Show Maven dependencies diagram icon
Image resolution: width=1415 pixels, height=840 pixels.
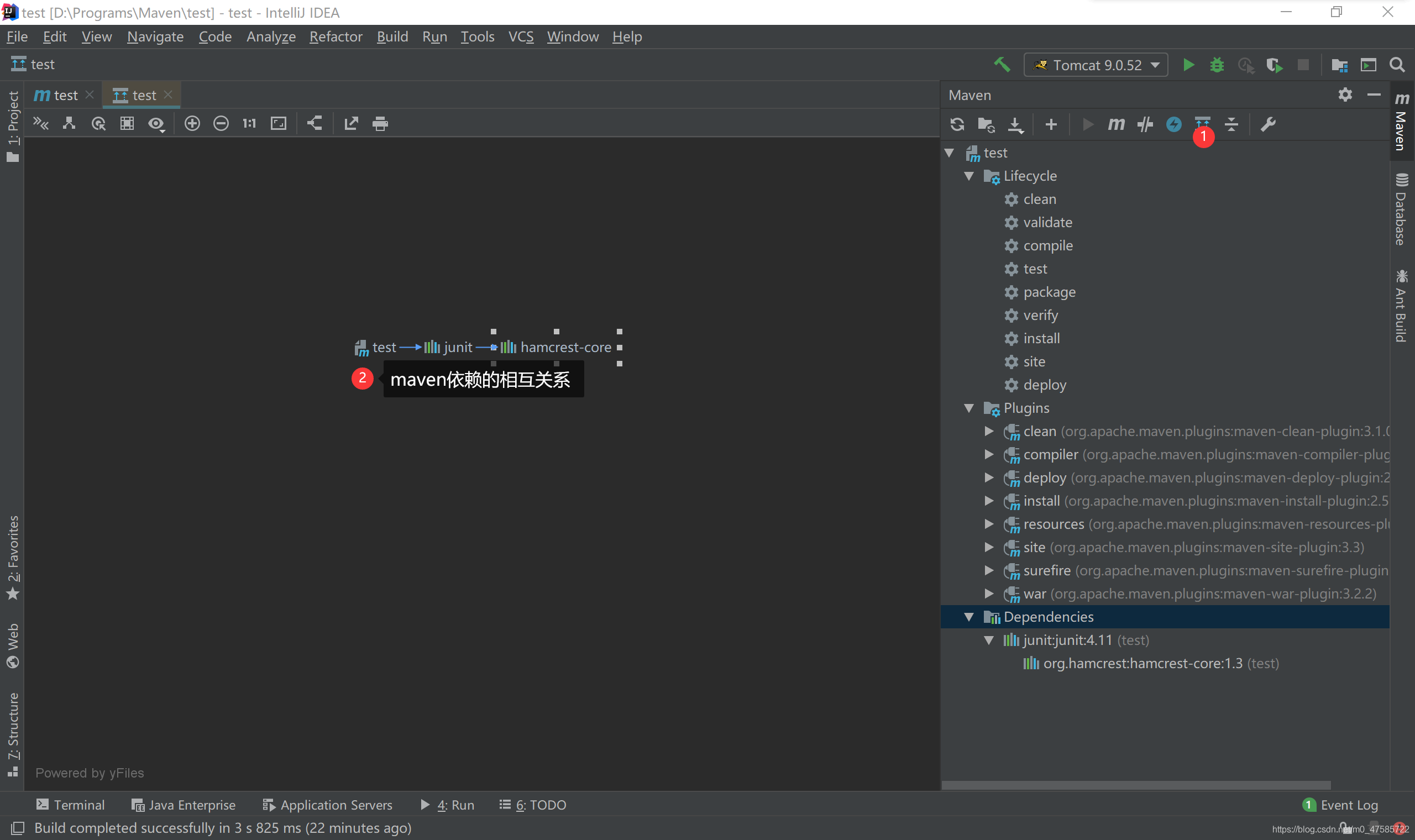(x=1202, y=123)
